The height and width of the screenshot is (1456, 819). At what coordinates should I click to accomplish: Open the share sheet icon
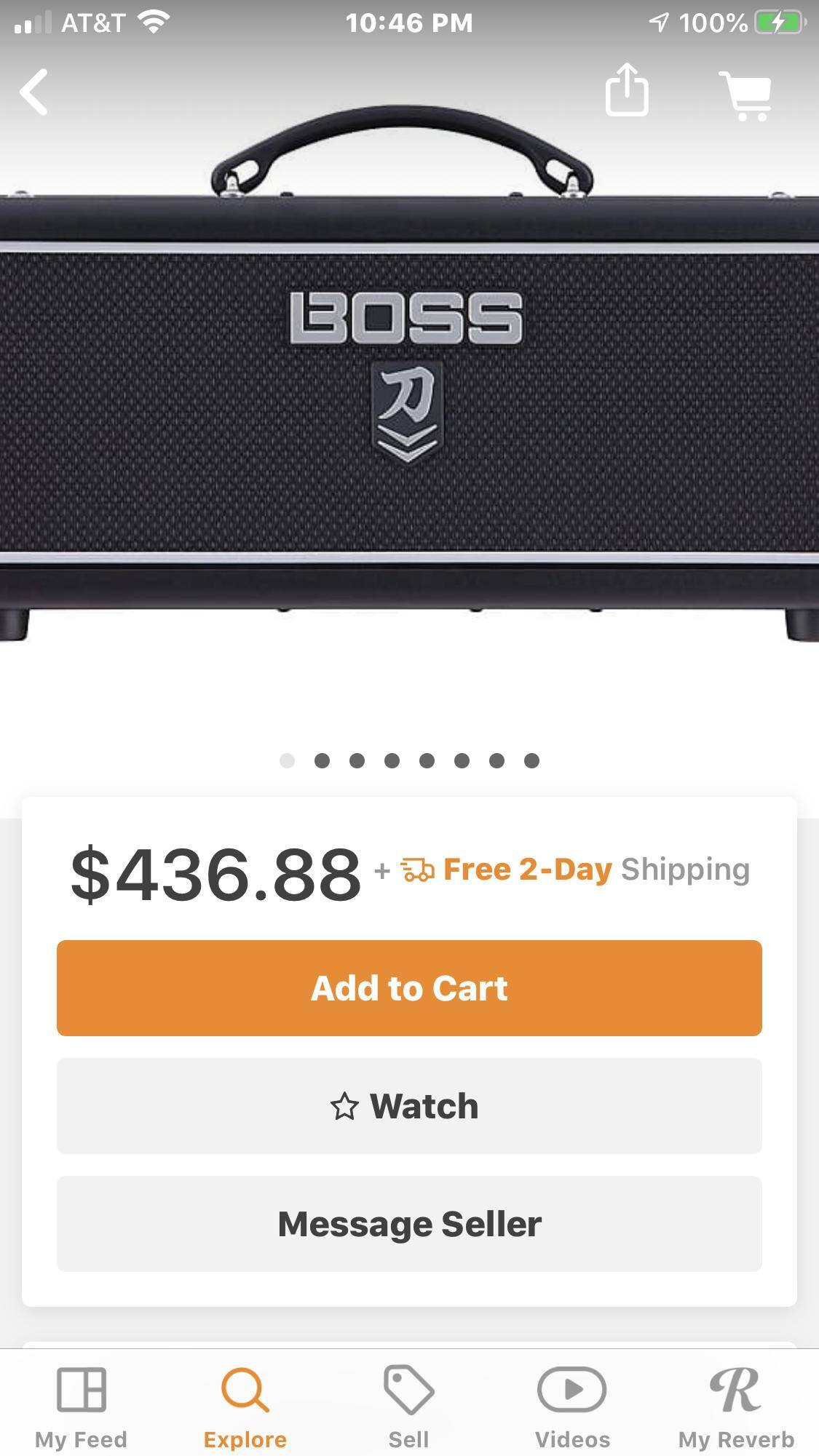[x=627, y=89]
